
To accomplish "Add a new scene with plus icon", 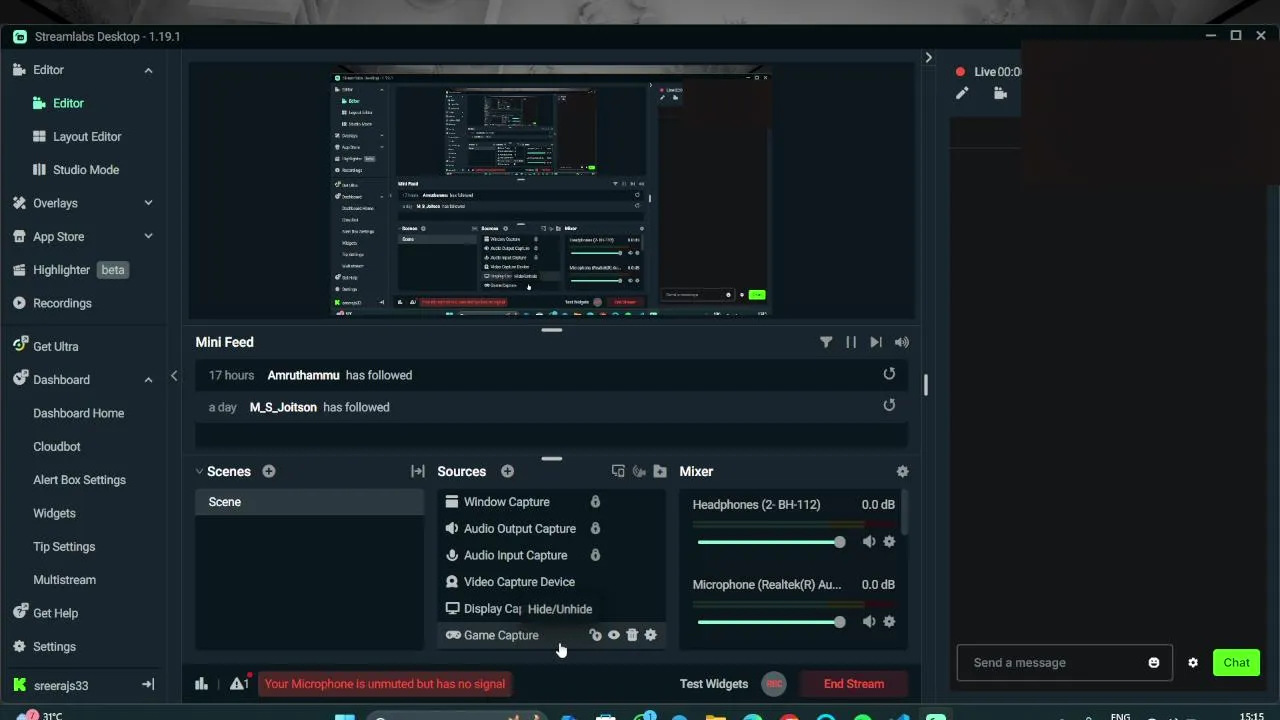I will (269, 471).
